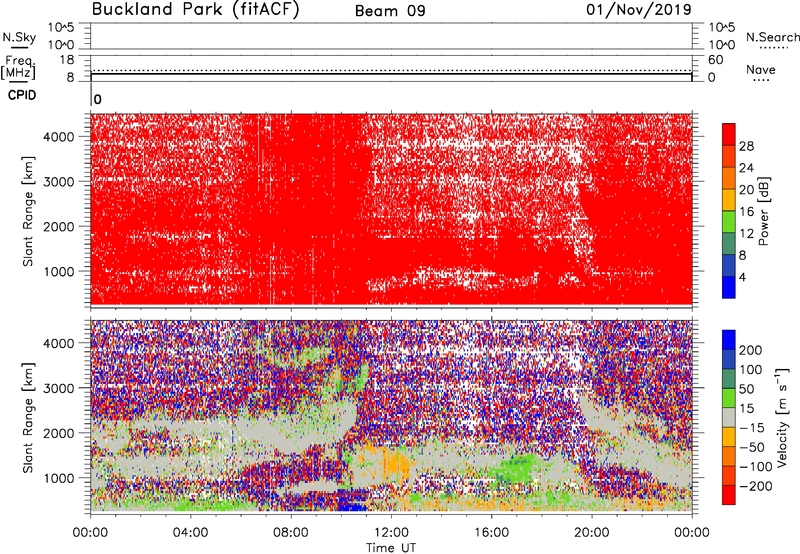
Task: Click the blue bottom segment of power colorbar
Action: 729,287
